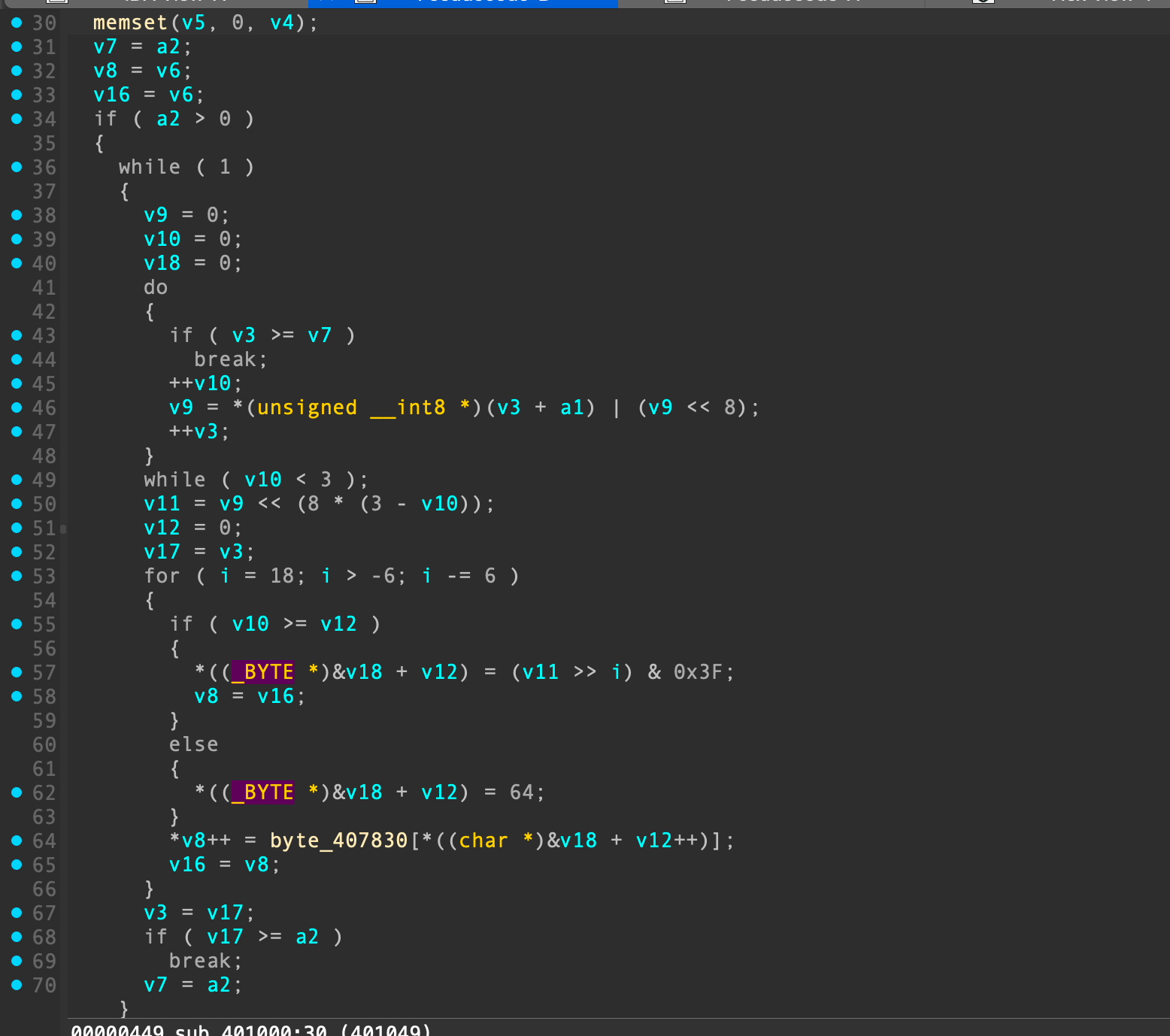Click variable v9 on line 38
Viewport: 1170px width, 1036px height.
coord(156,215)
